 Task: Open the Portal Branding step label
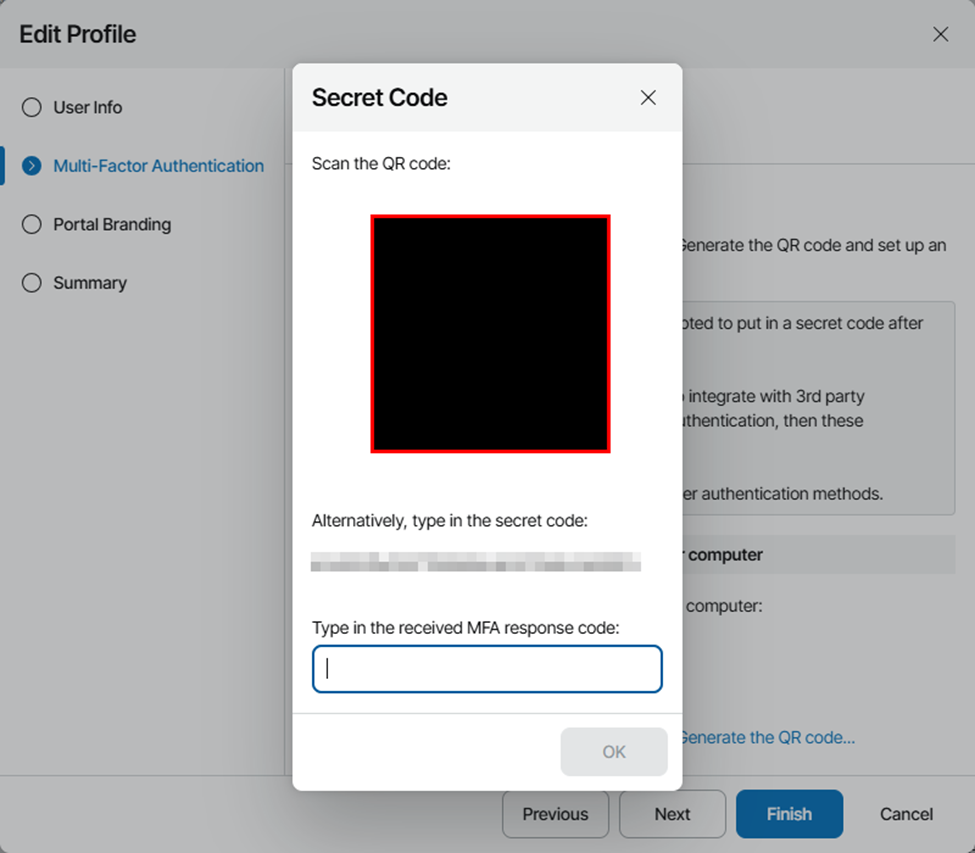(x=112, y=224)
